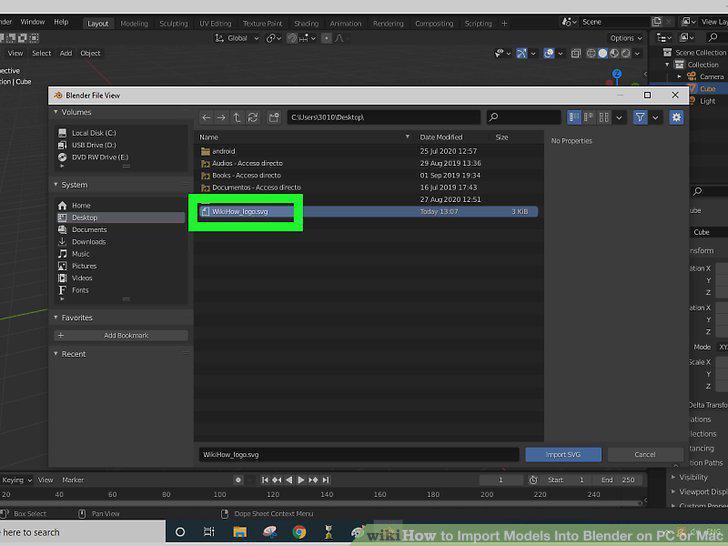The width and height of the screenshot is (728, 546).
Task: Open the Layout workspace tab
Action: click(x=98, y=23)
